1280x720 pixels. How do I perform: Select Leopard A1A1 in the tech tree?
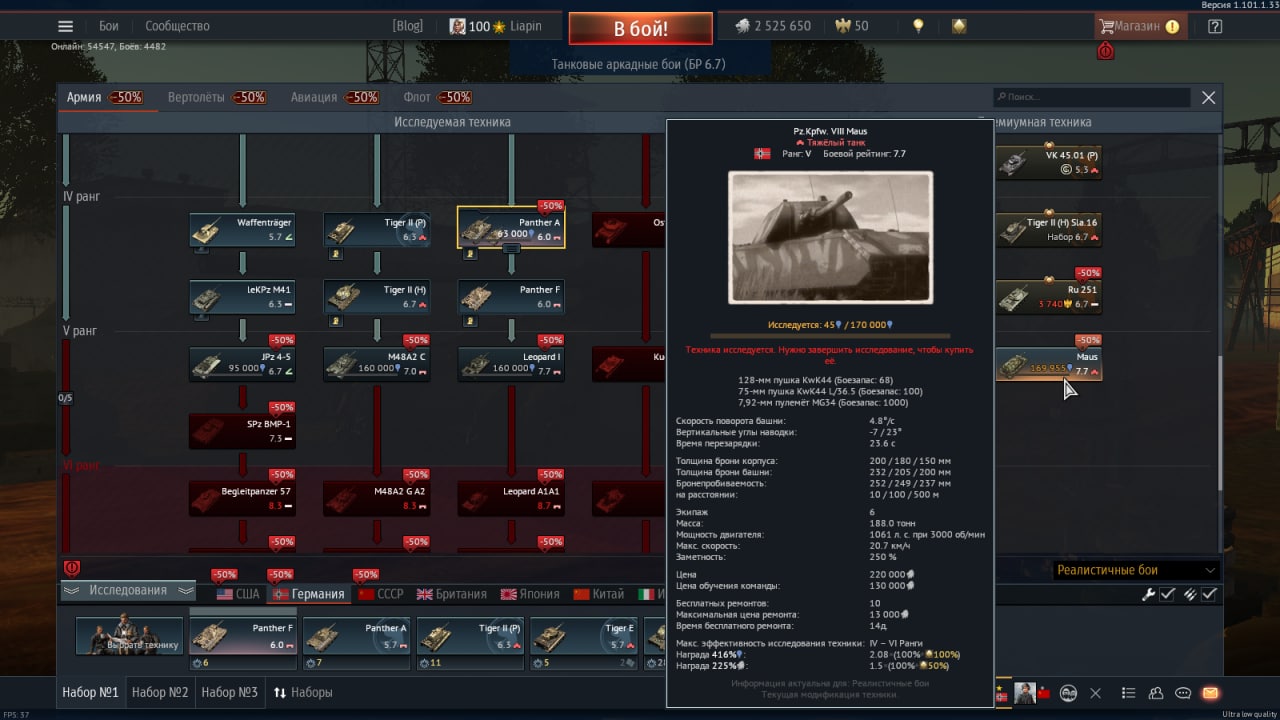click(511, 498)
